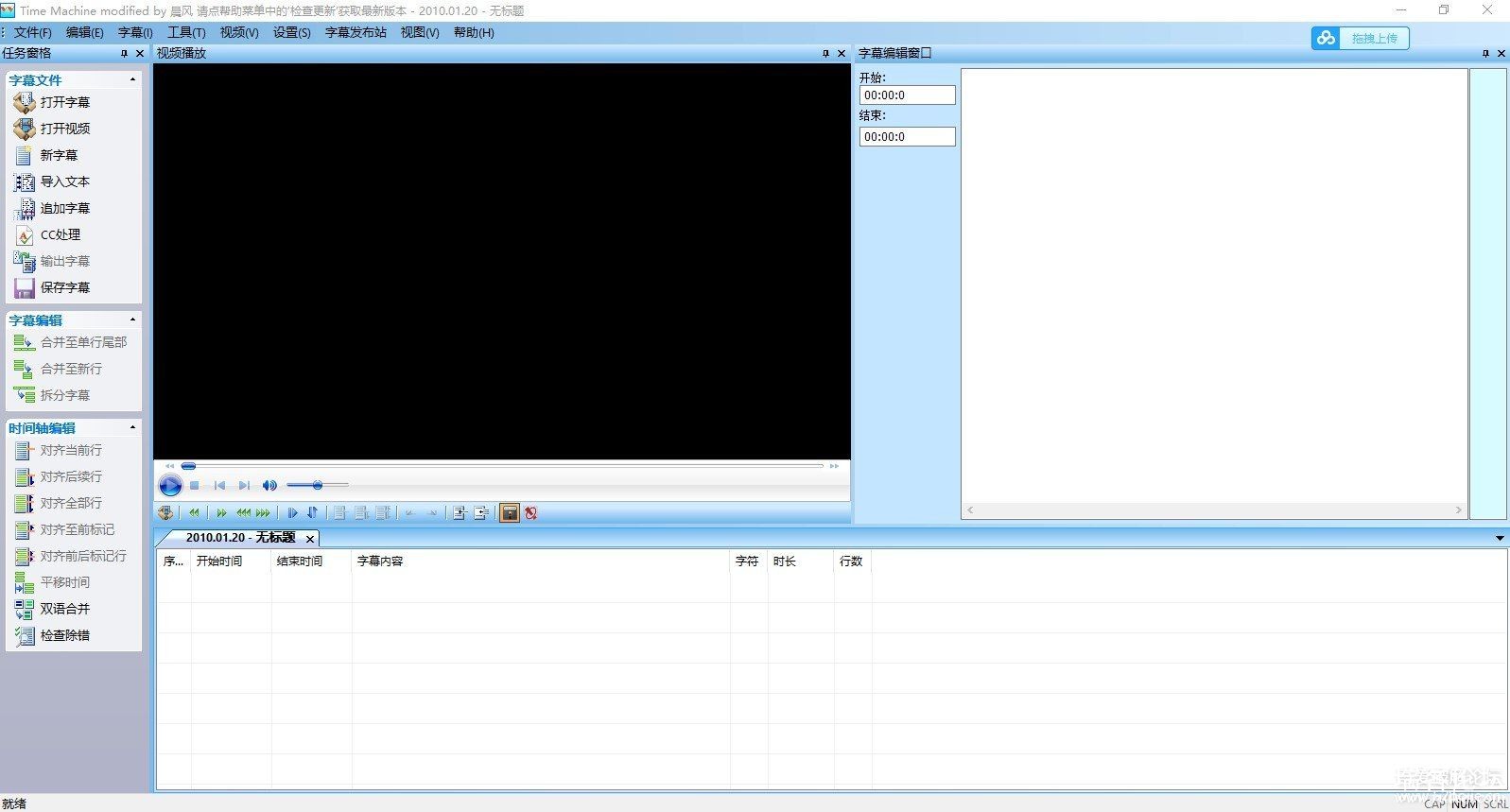This screenshot has height=812, width=1510.
Task: Open the 字幕(I) menu
Action: (135, 32)
